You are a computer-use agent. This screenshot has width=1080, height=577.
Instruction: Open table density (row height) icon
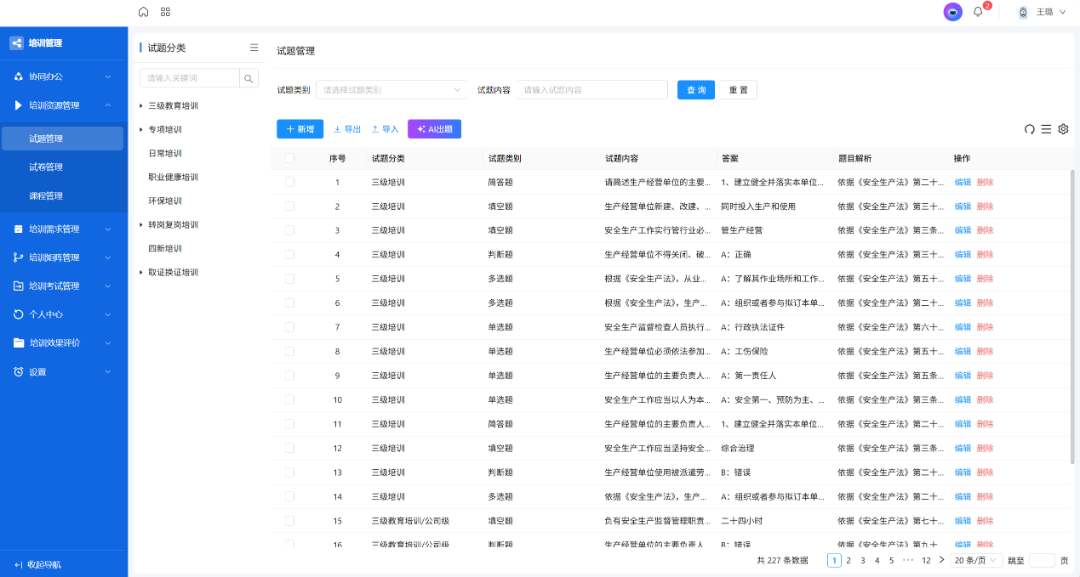point(1046,129)
